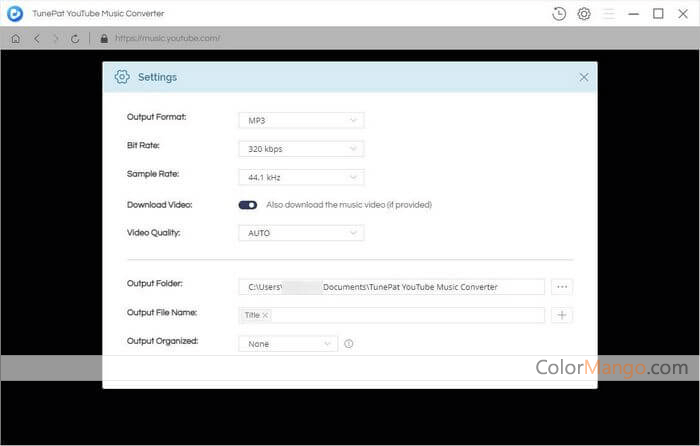The width and height of the screenshot is (700, 446).
Task: Open the Output Organized None dropdown
Action: [288, 343]
